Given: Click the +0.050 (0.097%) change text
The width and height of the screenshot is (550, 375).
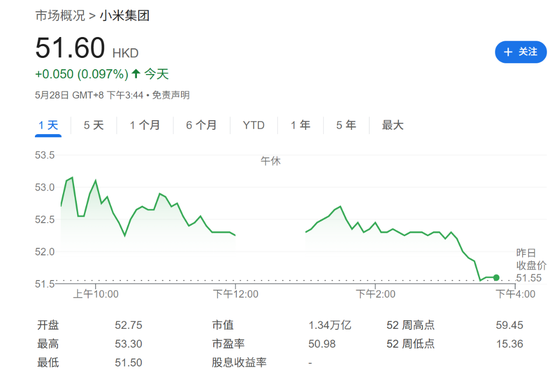Looking at the screenshot, I should point(82,74).
